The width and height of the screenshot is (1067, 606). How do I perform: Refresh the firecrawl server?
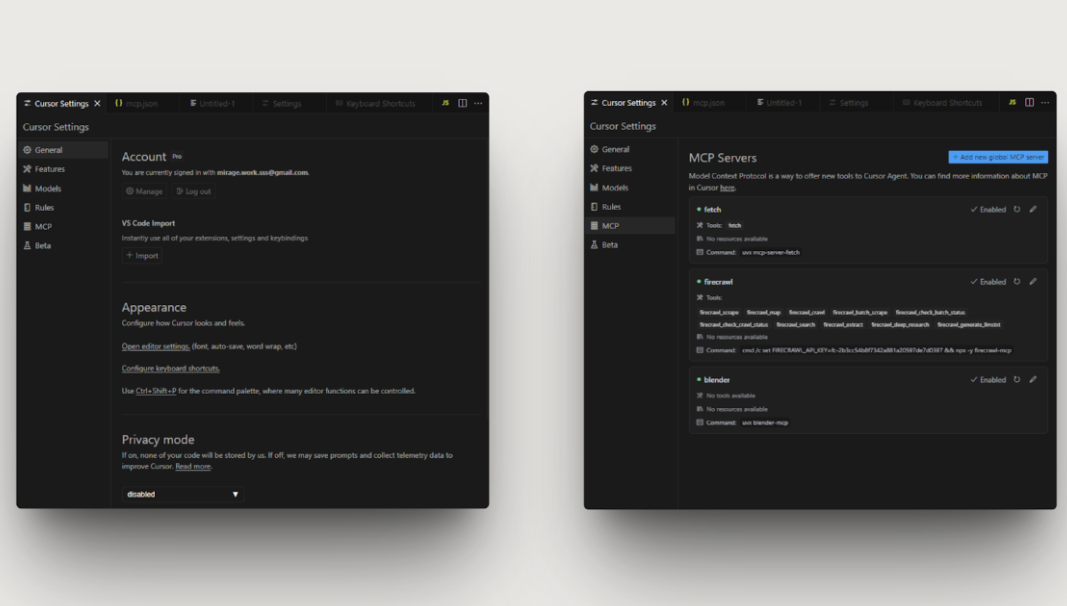pos(1017,282)
